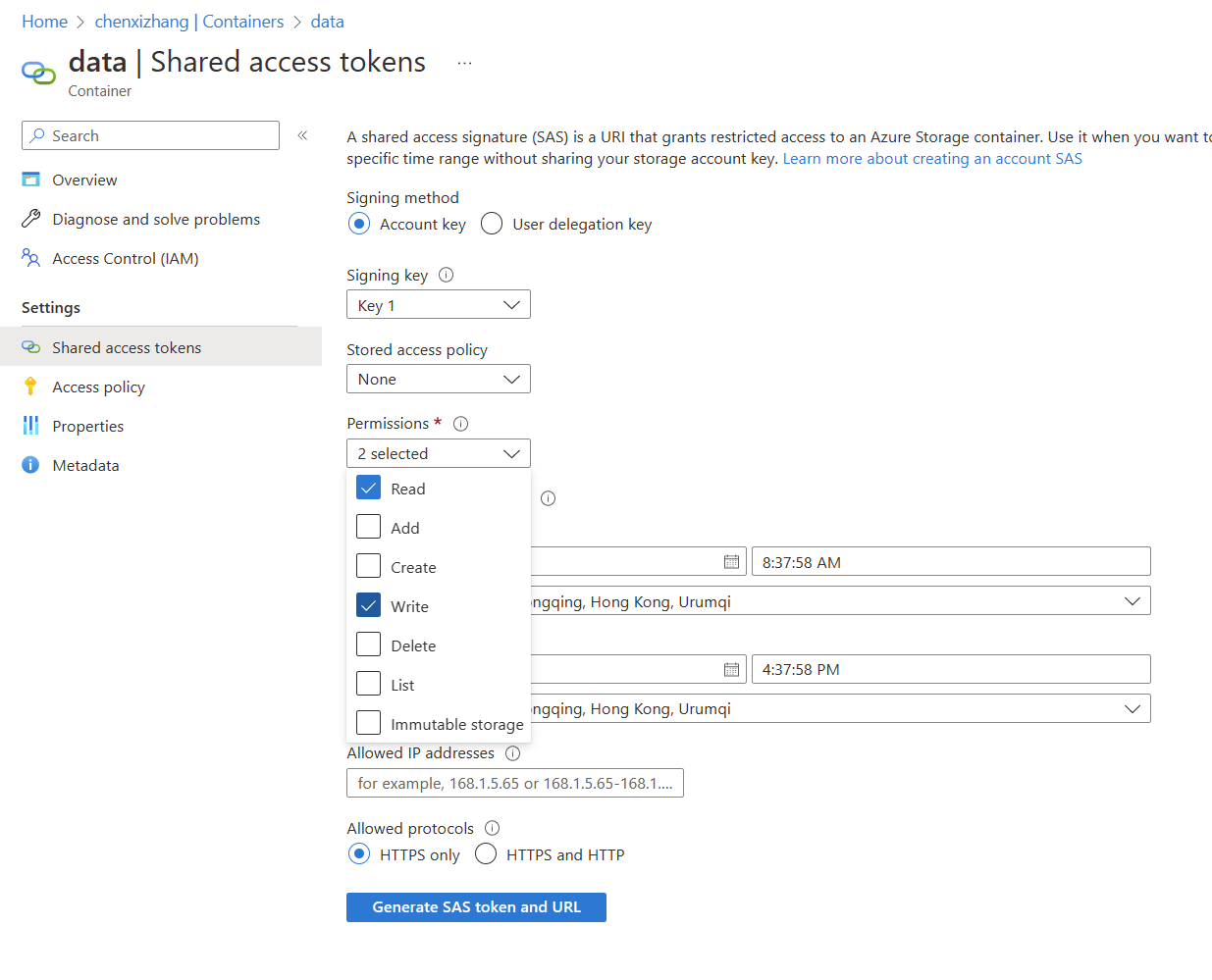Collapse the sidebar with double chevron
The width and height of the screenshot is (1212, 980).
302,135
